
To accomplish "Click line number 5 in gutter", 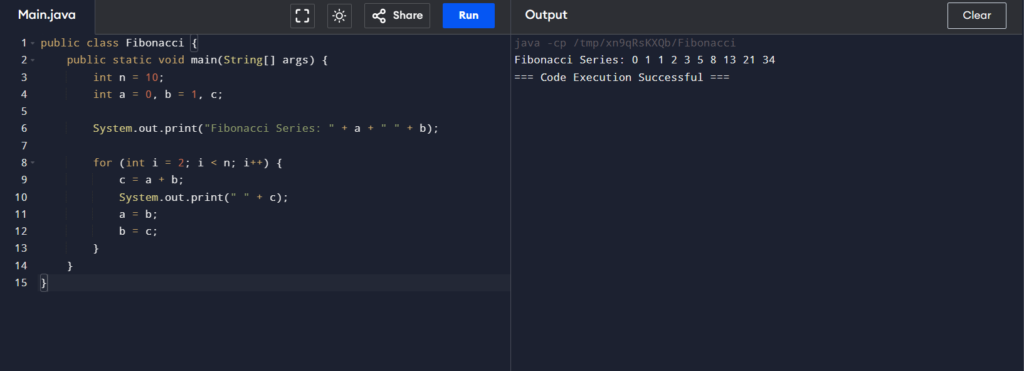I will (24, 112).
